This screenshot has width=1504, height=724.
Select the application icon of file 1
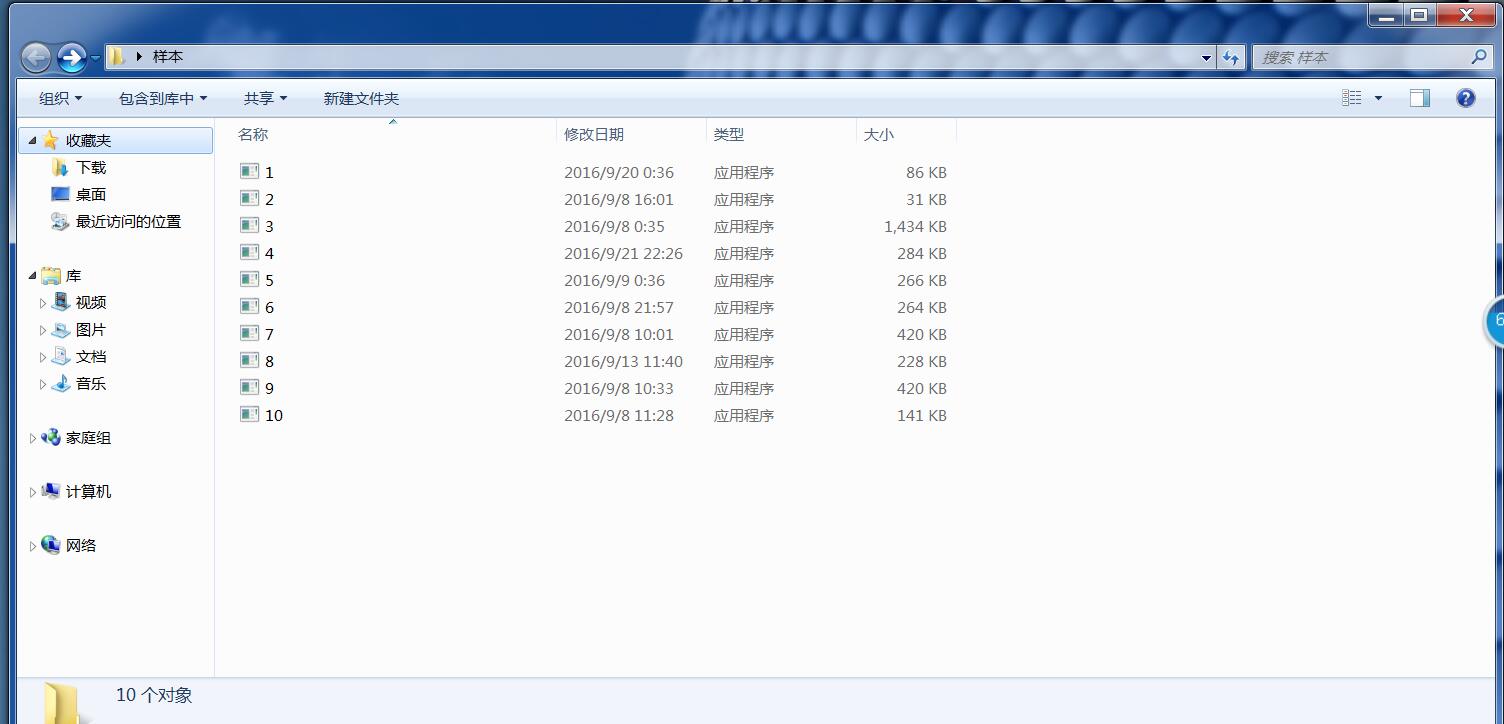pyautogui.click(x=250, y=171)
